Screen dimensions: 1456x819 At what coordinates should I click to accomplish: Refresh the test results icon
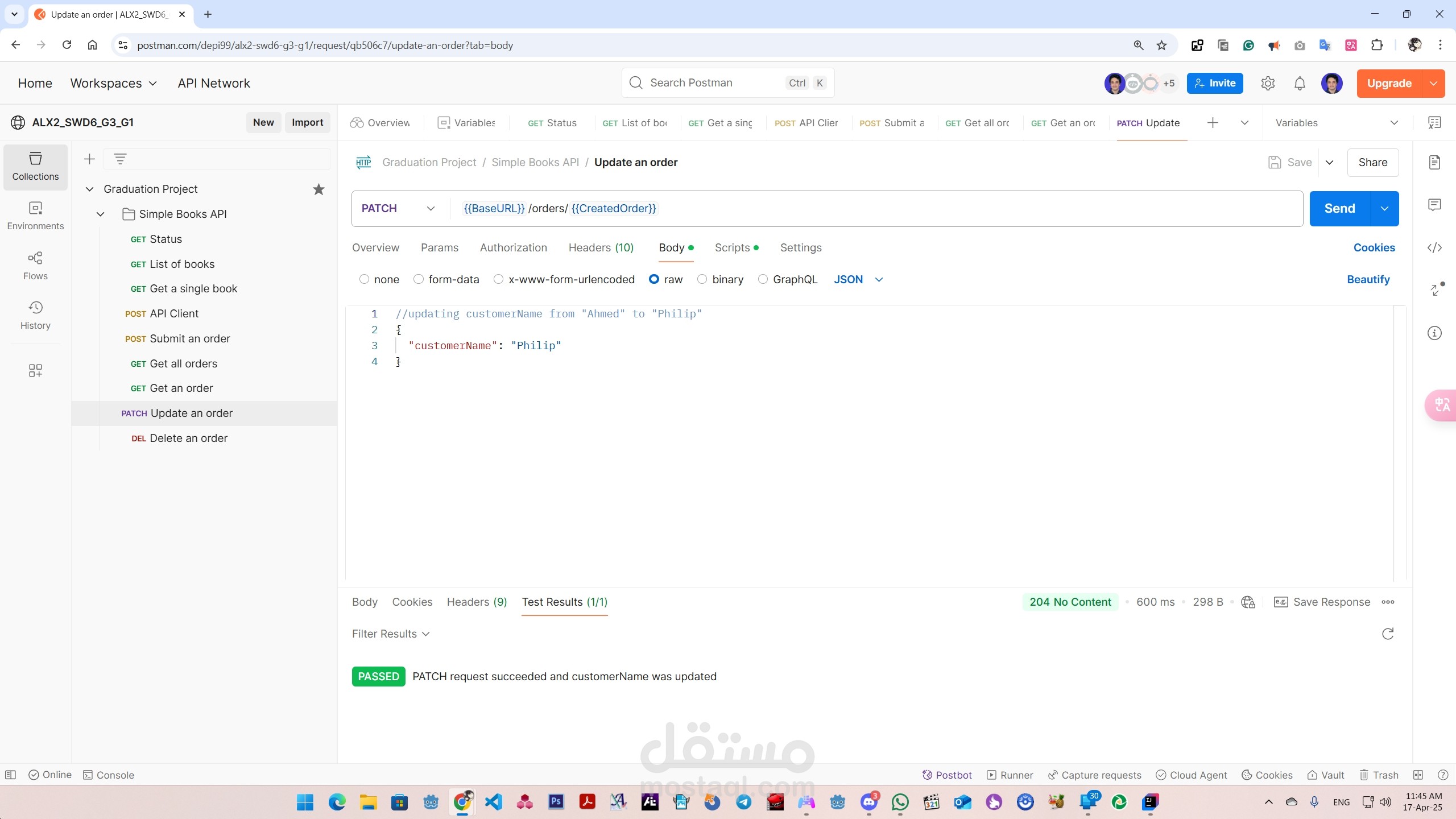pyautogui.click(x=1388, y=634)
